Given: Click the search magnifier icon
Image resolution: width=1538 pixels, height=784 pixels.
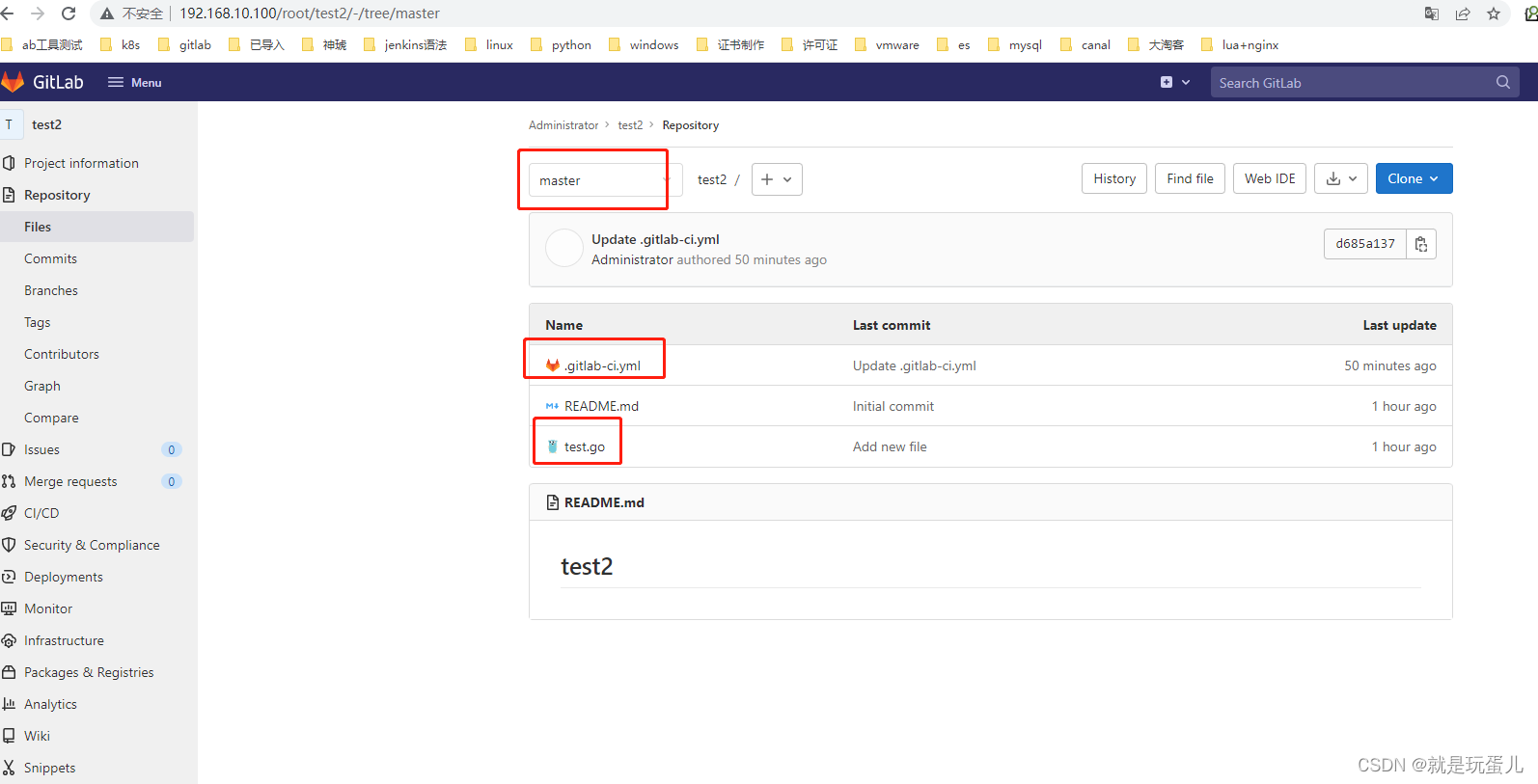Looking at the screenshot, I should click(1502, 83).
